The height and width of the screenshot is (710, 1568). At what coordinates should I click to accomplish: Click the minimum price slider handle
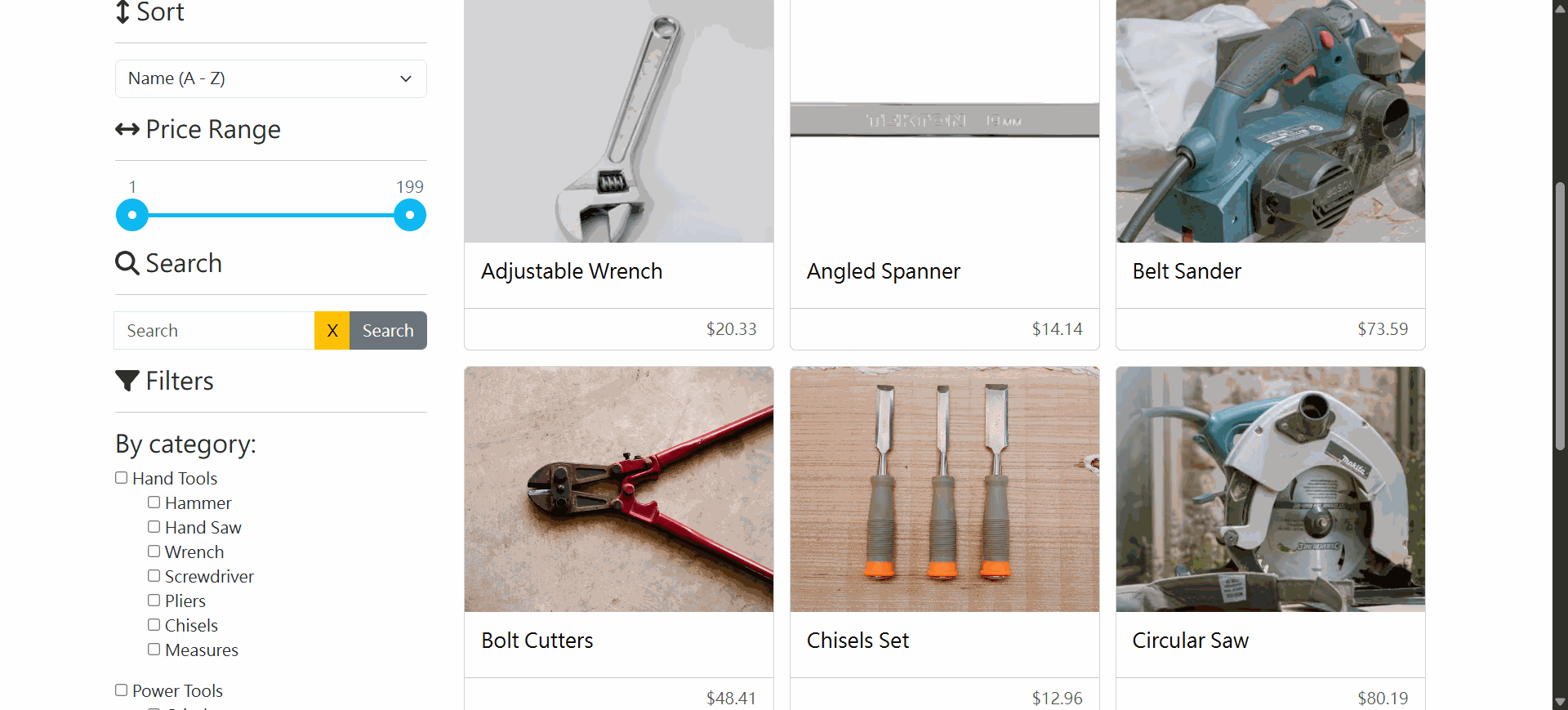coord(132,215)
